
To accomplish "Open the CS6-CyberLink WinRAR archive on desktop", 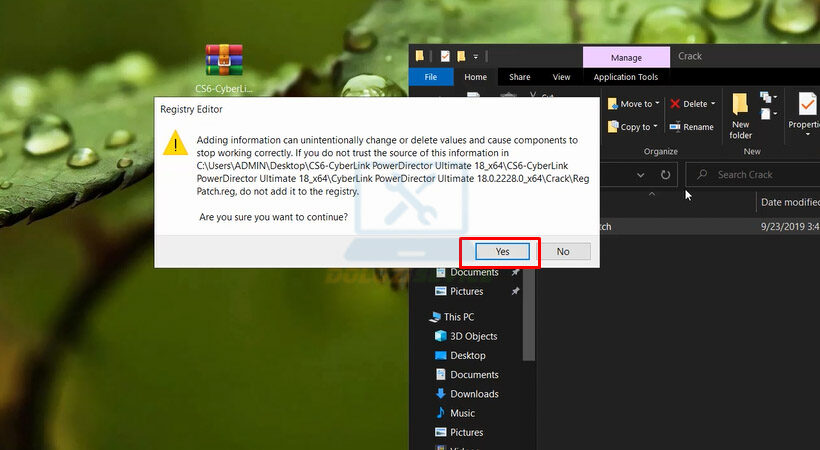I will coord(224,61).
